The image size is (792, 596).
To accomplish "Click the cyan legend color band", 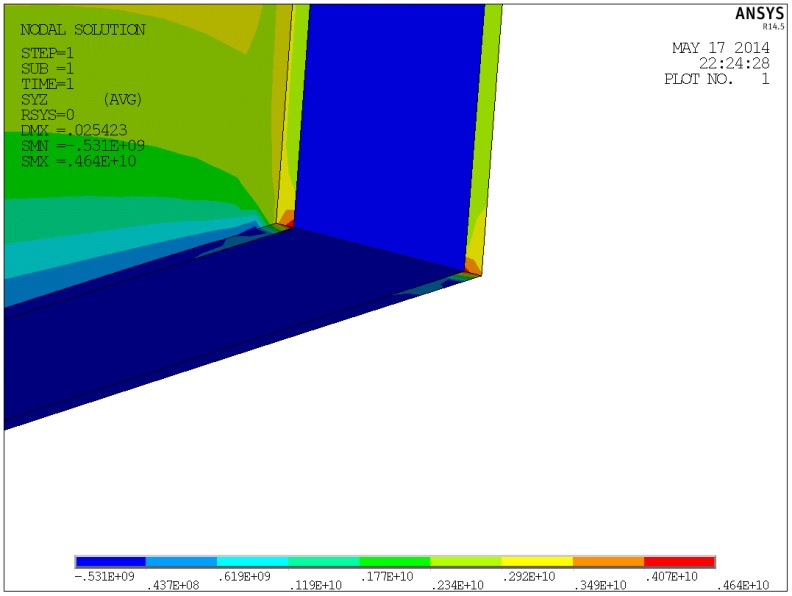I will [253, 562].
